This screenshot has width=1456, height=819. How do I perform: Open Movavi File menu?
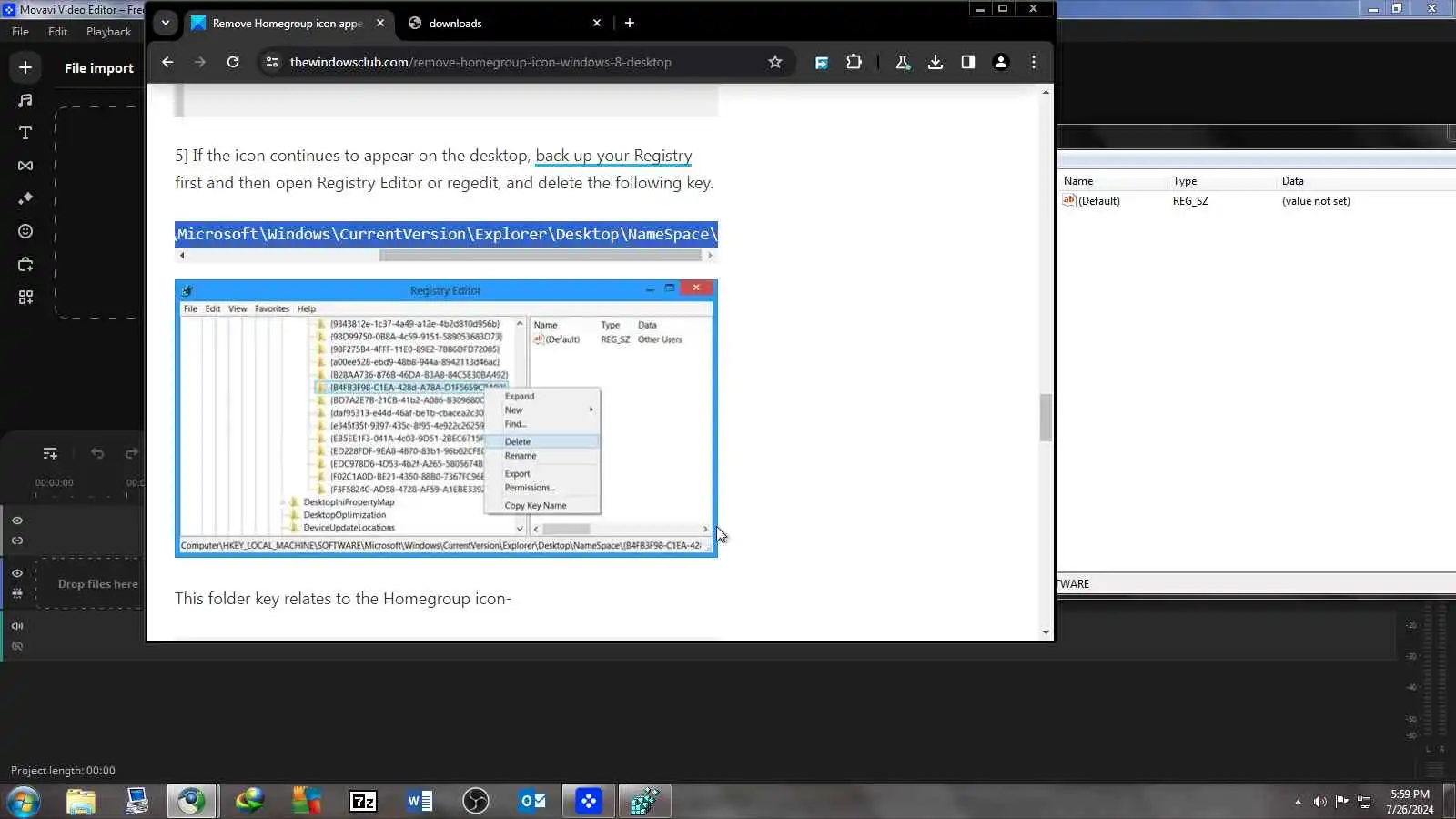tap(20, 32)
